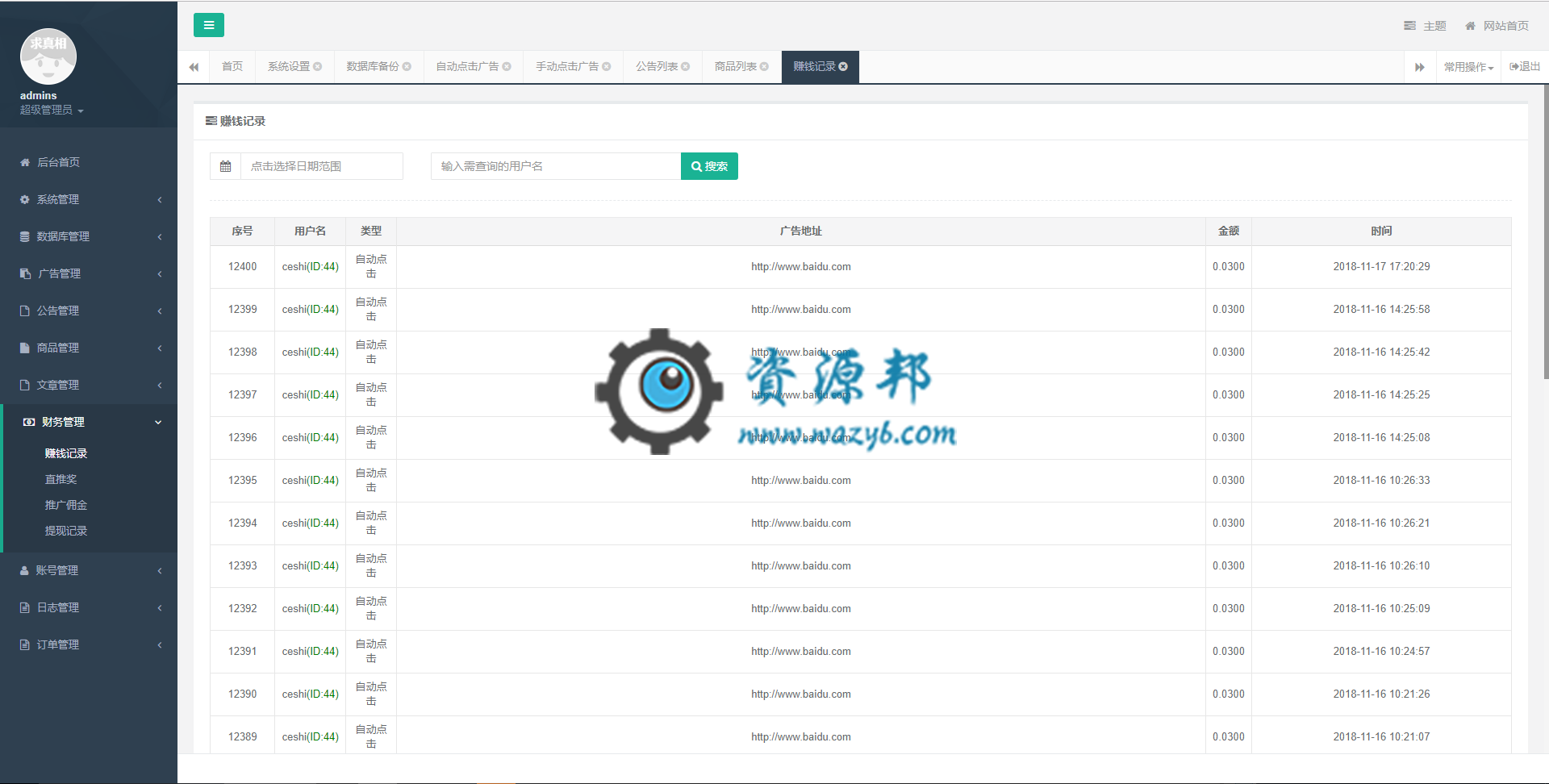The height and width of the screenshot is (784, 1549).
Task: Go to 网站首页 link
Action: 1497,26
